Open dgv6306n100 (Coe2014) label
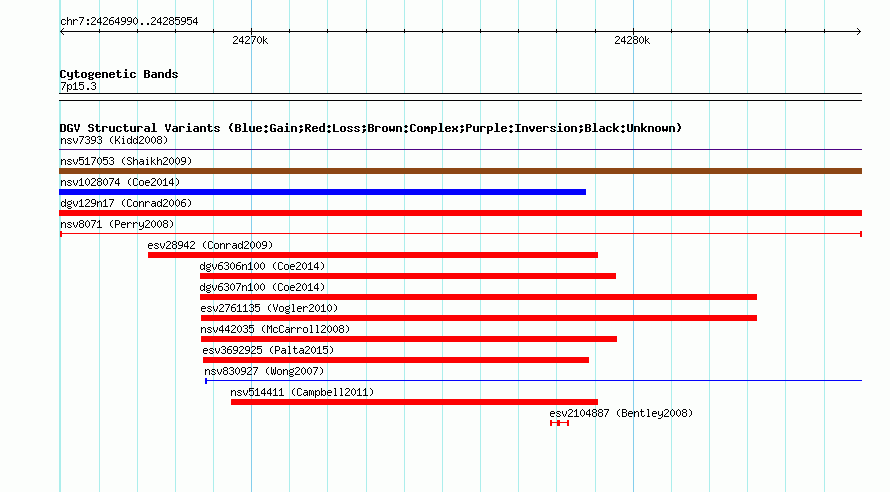890x492 pixels. [x=262, y=266]
